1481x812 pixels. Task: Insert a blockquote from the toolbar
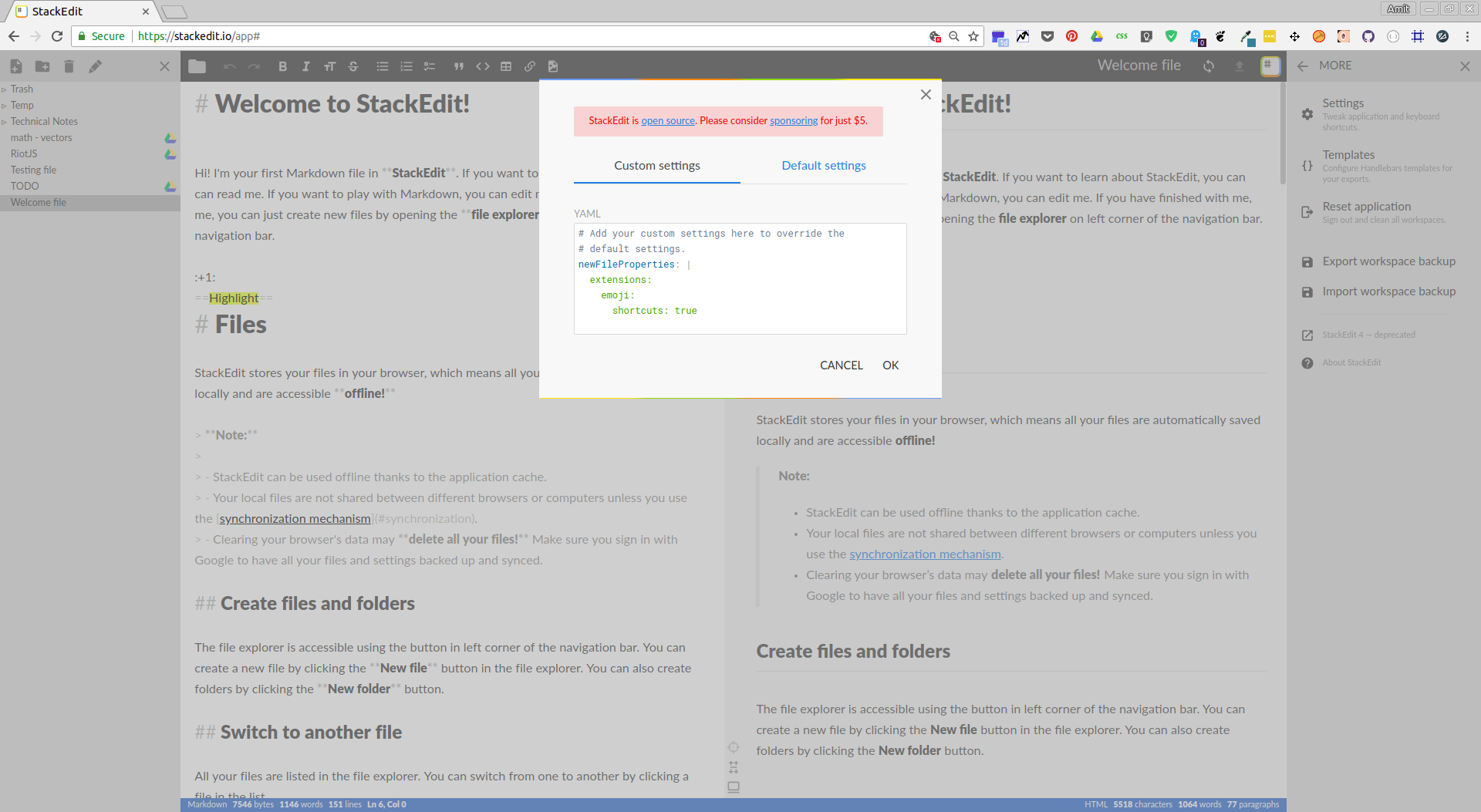point(459,66)
